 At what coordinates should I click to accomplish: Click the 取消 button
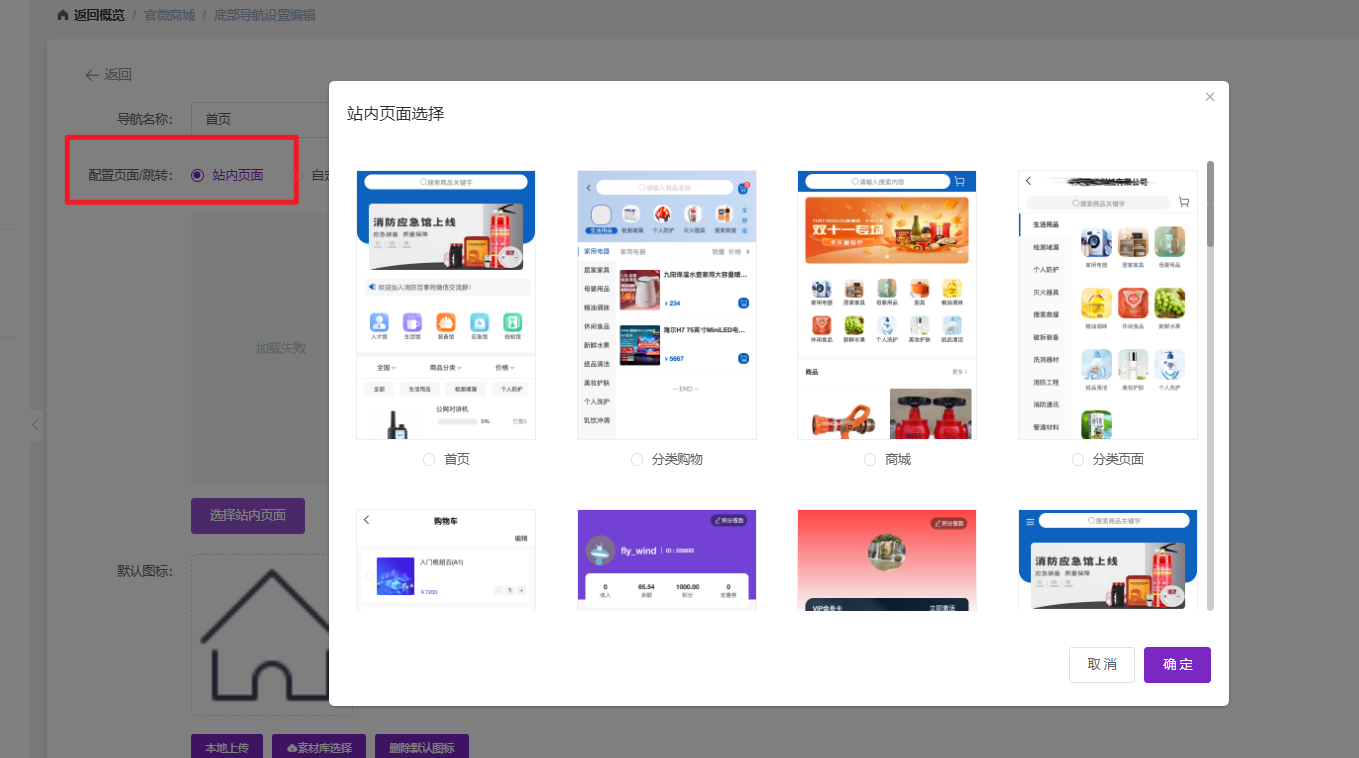[1102, 665]
